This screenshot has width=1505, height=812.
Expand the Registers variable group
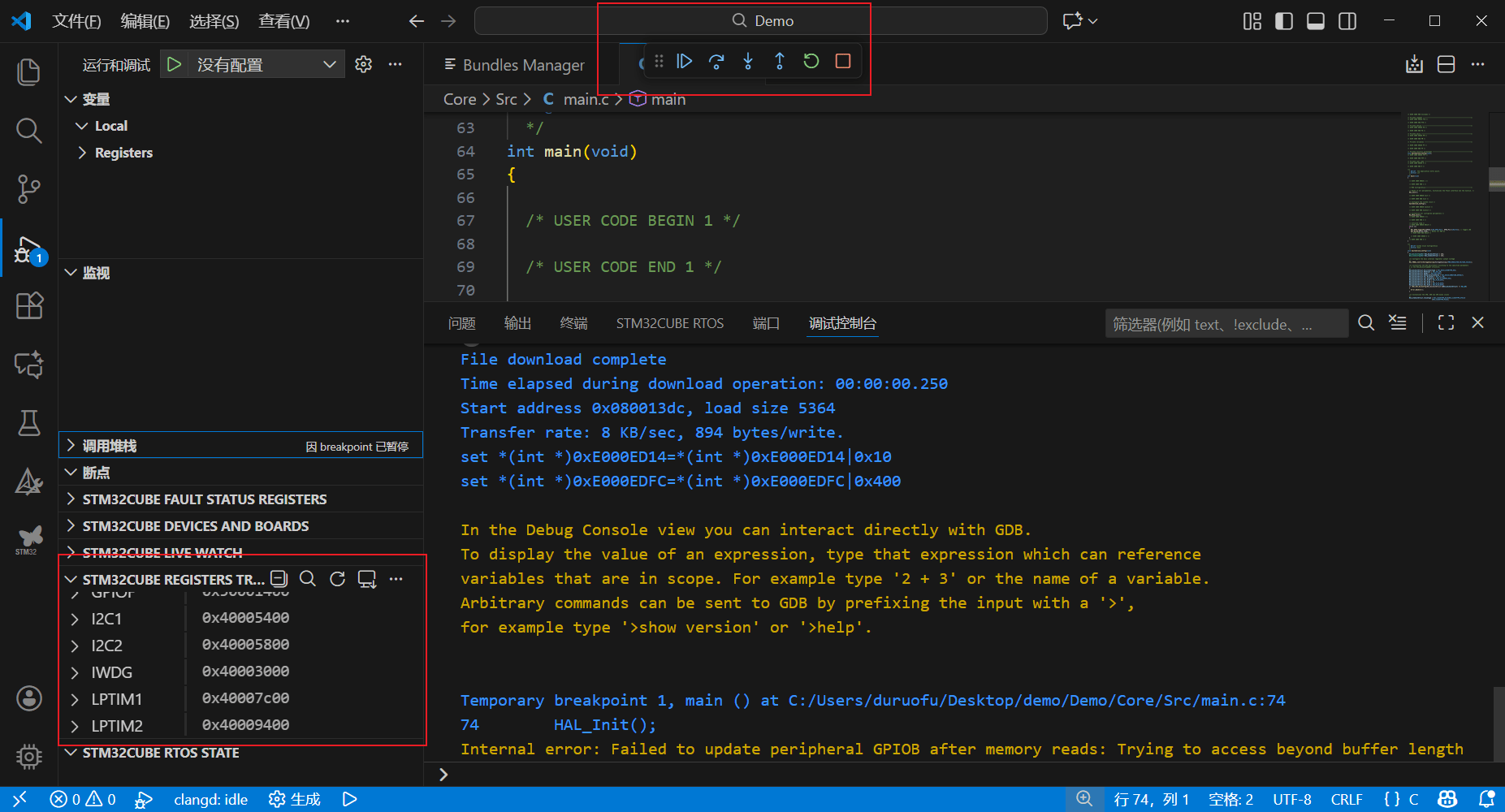82,153
